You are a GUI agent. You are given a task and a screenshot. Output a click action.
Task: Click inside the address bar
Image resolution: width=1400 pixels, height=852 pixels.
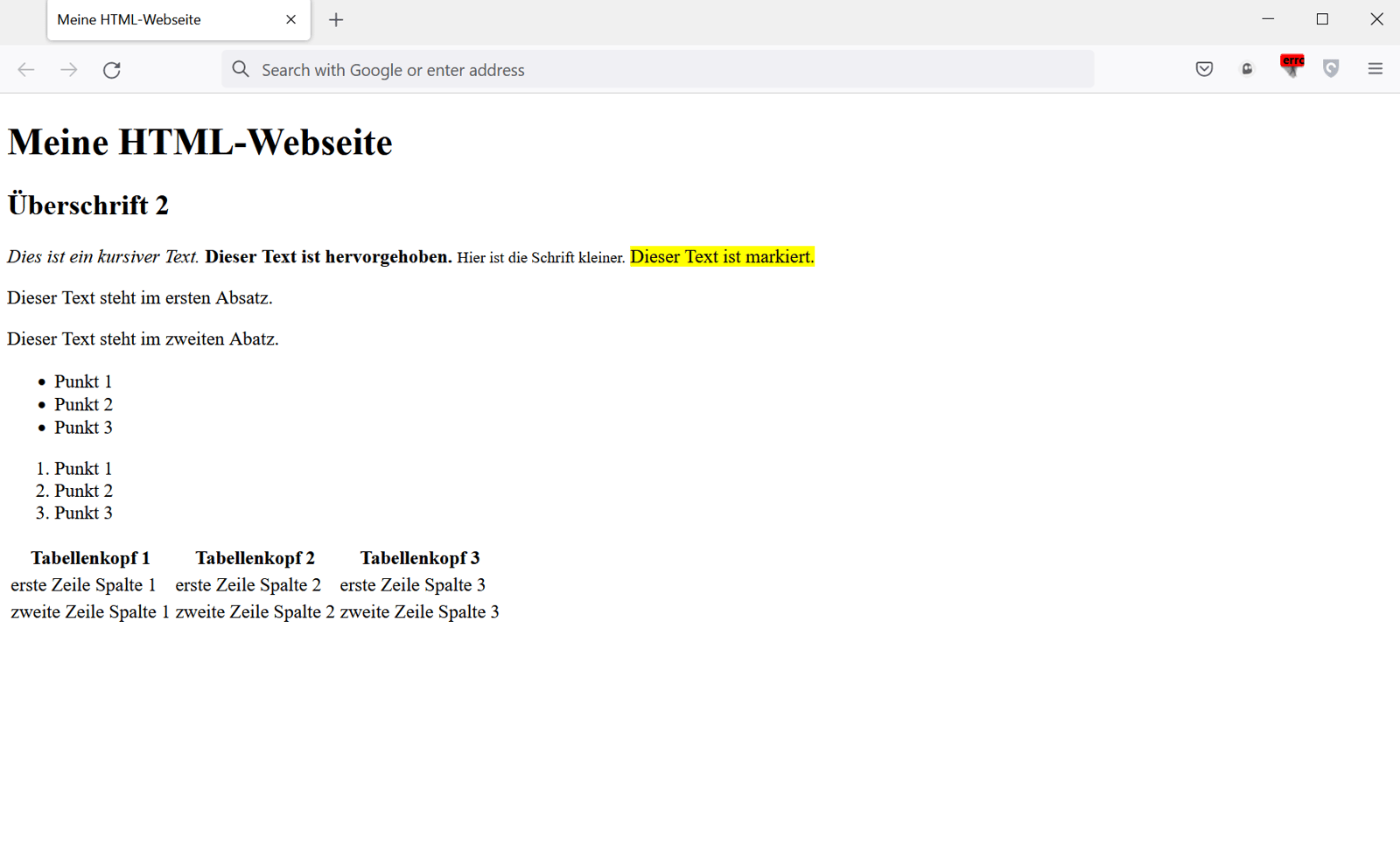[612, 69]
